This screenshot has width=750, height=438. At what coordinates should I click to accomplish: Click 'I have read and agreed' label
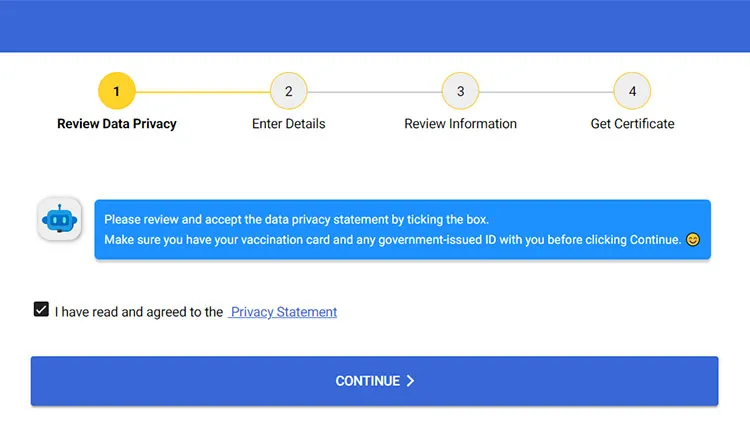click(139, 312)
